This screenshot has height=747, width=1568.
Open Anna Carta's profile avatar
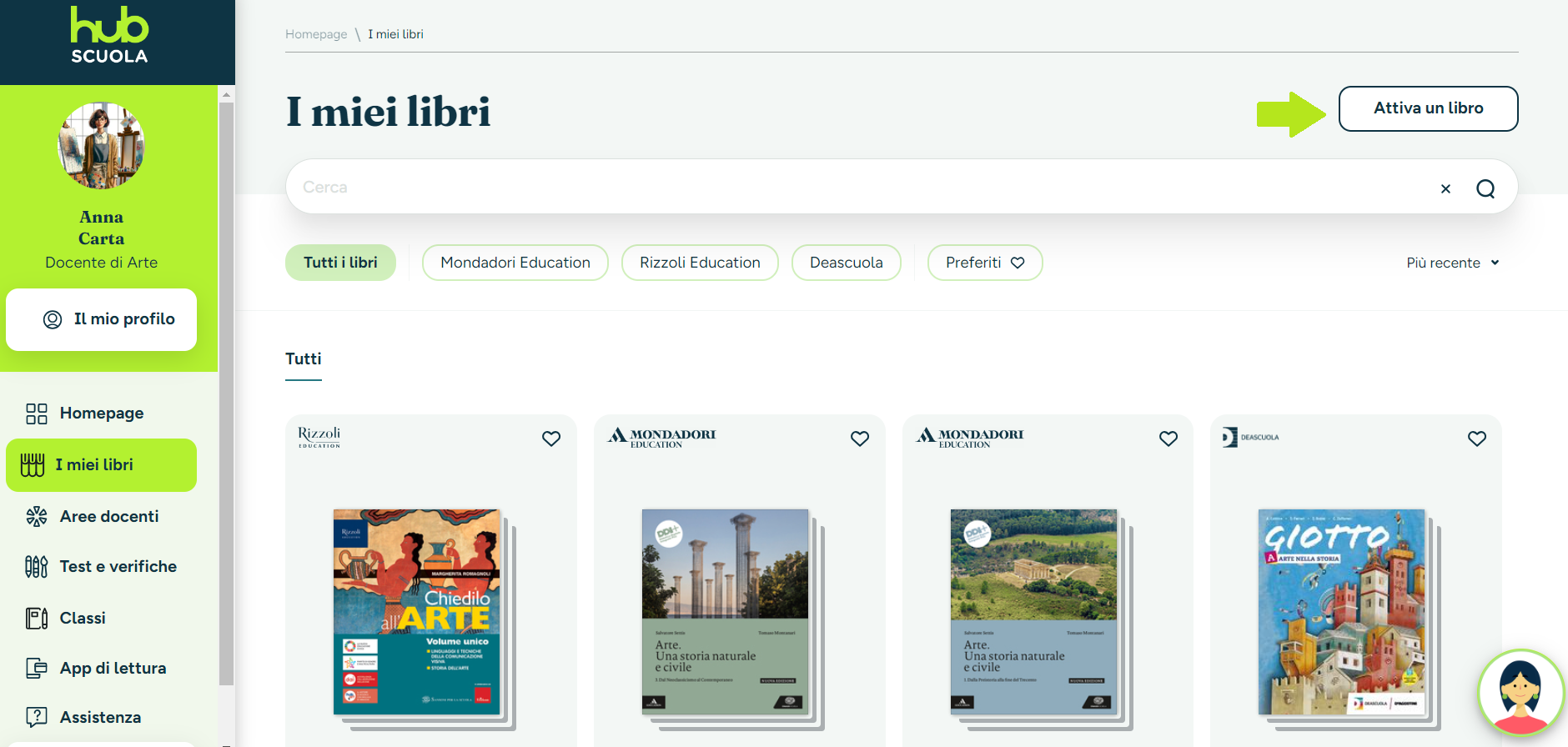101,146
